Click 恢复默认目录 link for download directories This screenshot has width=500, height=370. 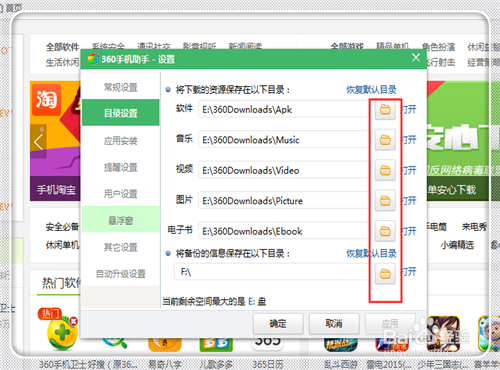pyautogui.click(x=371, y=90)
